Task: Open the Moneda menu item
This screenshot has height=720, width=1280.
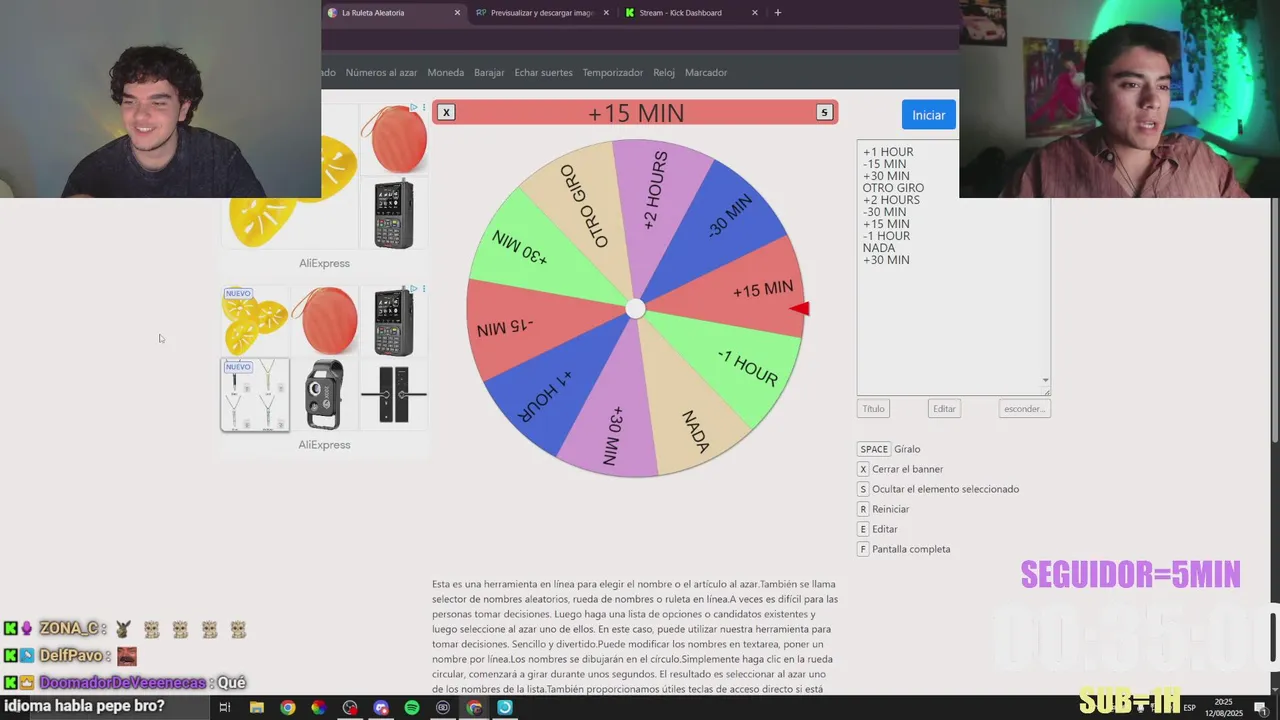Action: (445, 72)
